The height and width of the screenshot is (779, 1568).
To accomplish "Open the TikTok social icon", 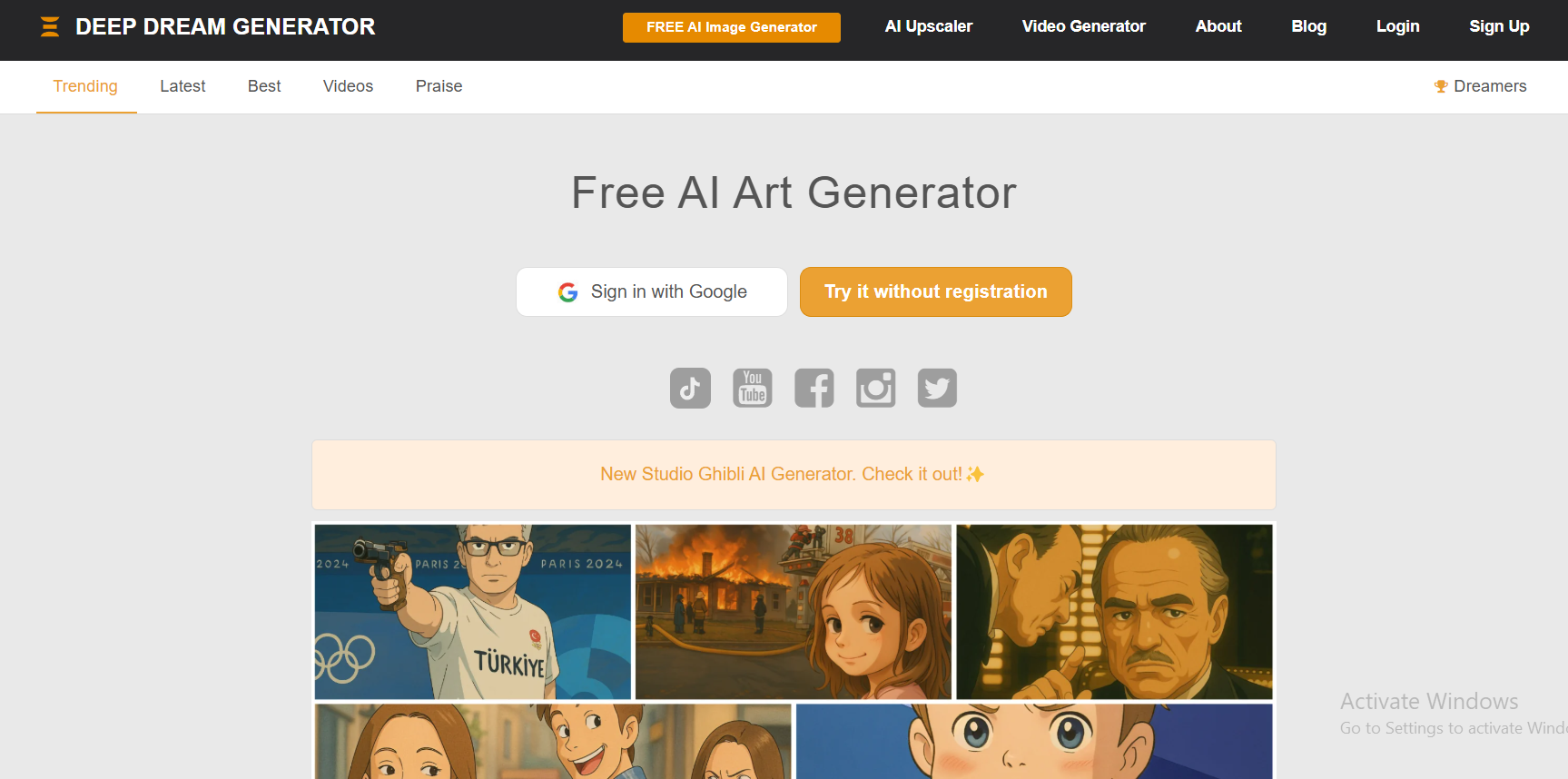I will click(x=690, y=388).
